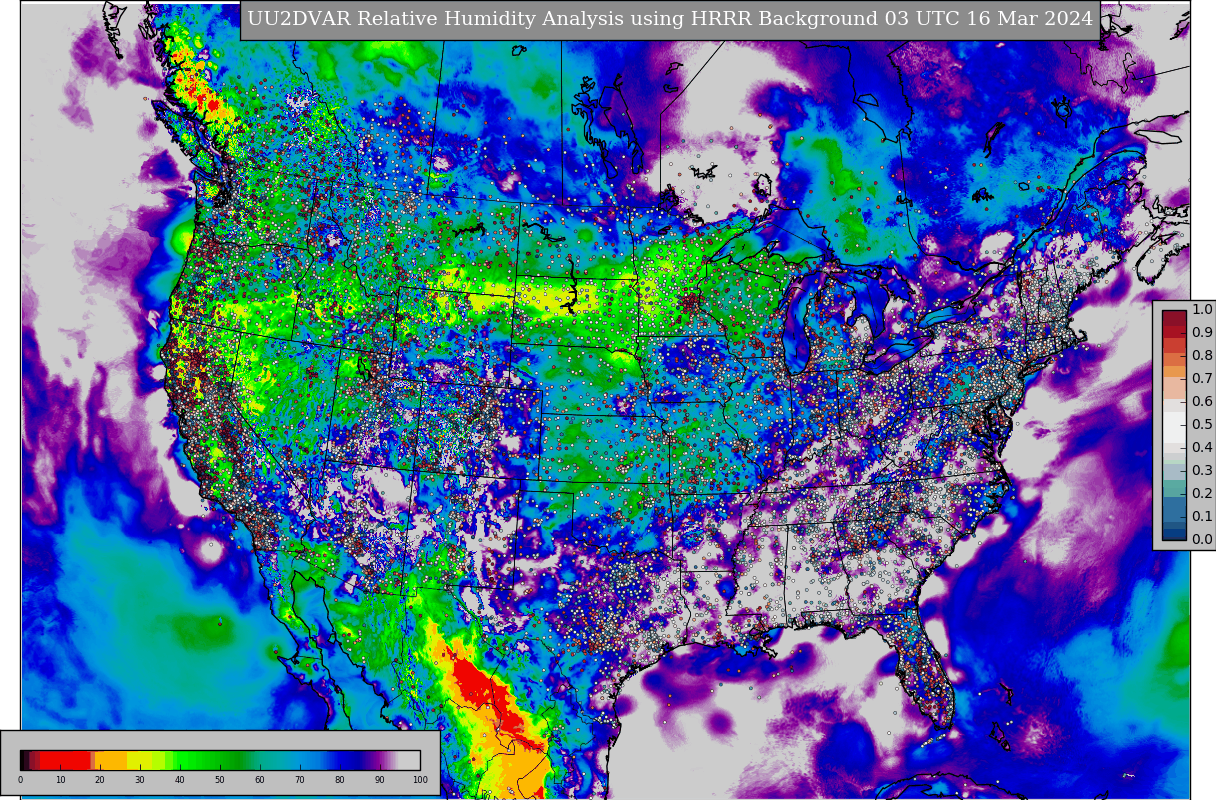
Task: Click the 20 tick label on the humidity colorbar
Action: pos(100,780)
